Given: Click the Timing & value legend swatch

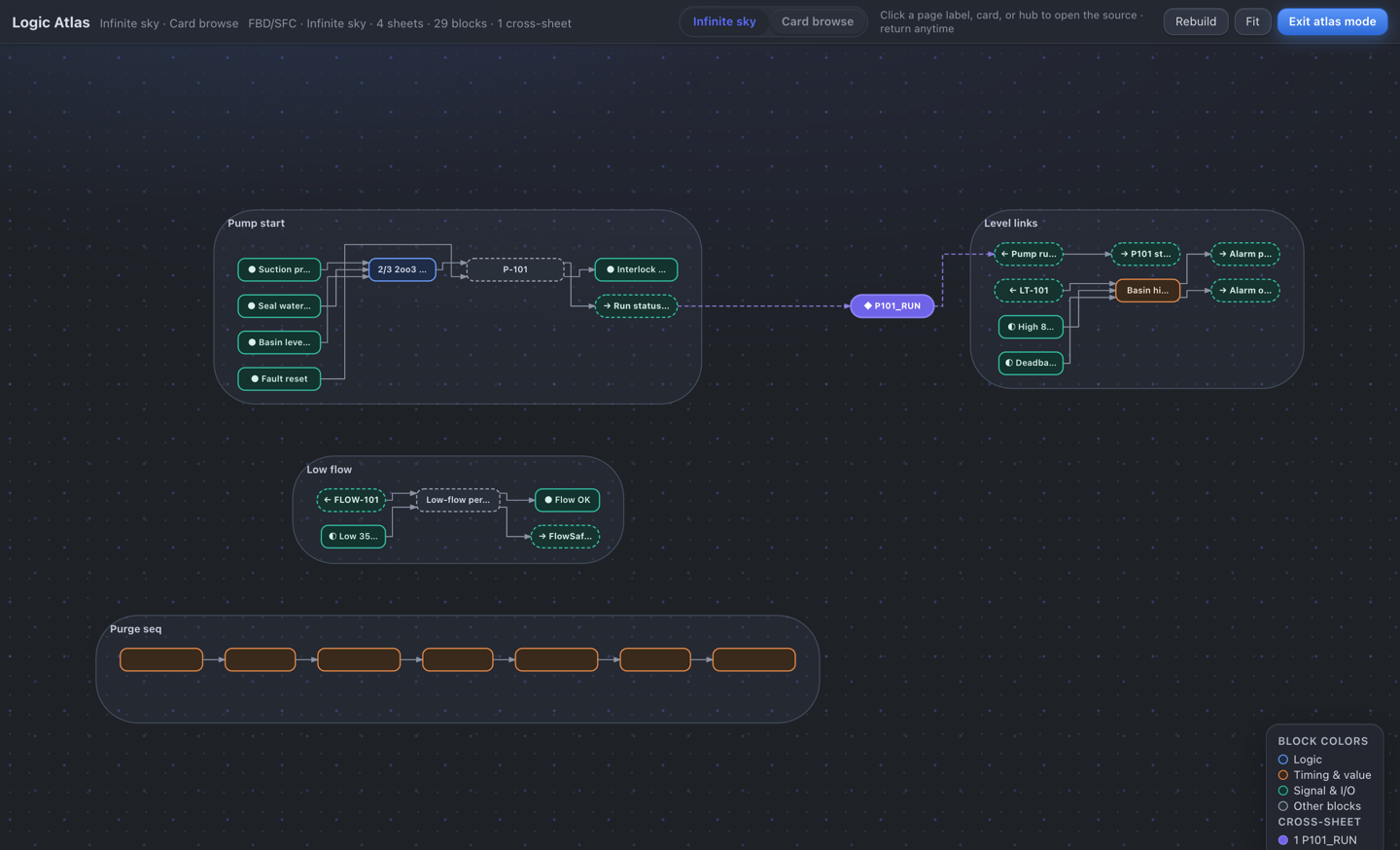Looking at the screenshot, I should point(1283,775).
